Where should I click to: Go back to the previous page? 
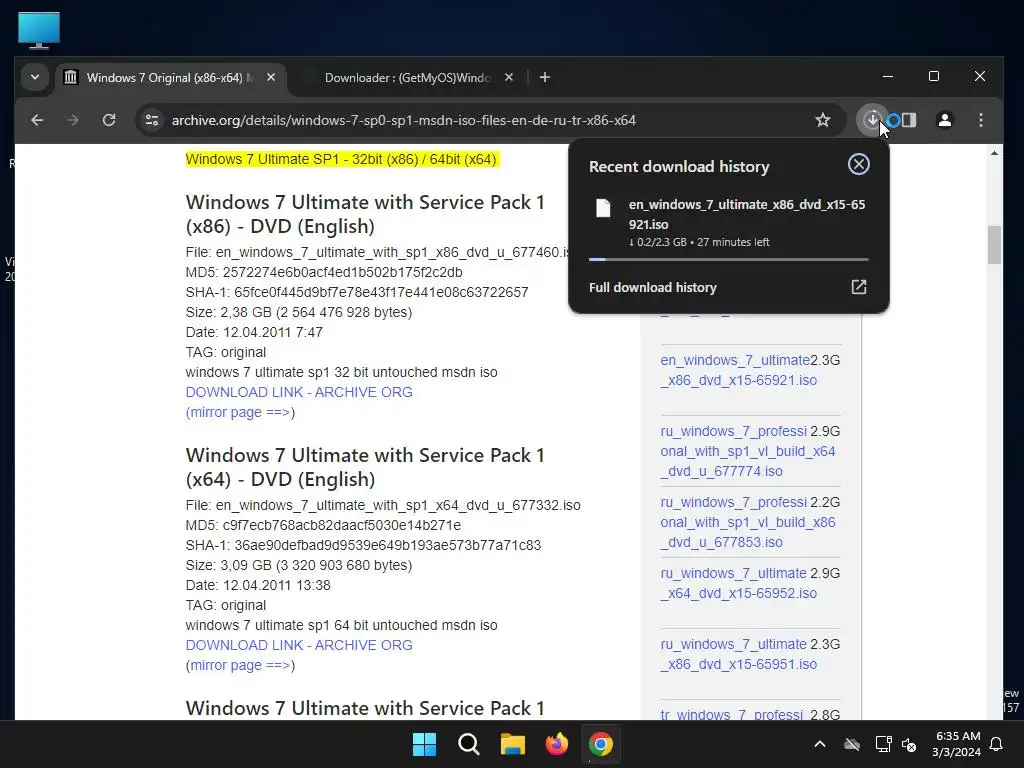click(37, 120)
